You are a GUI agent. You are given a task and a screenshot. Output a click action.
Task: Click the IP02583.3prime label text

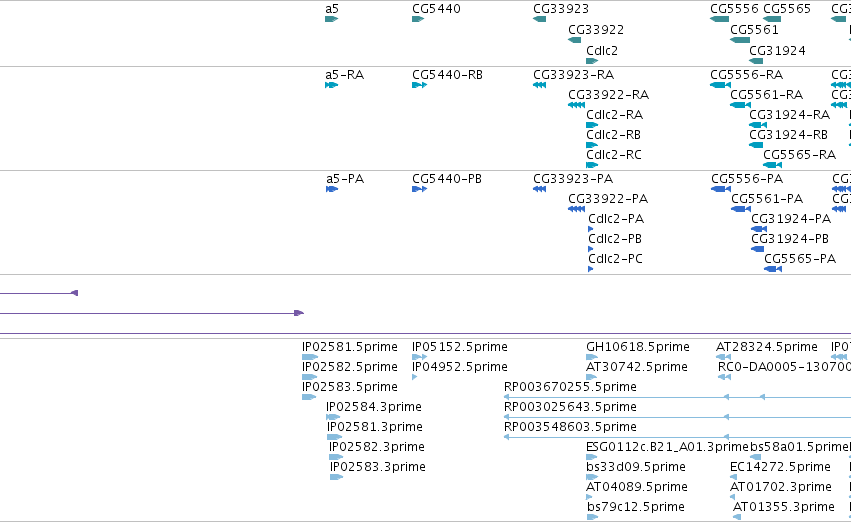tap(378, 468)
